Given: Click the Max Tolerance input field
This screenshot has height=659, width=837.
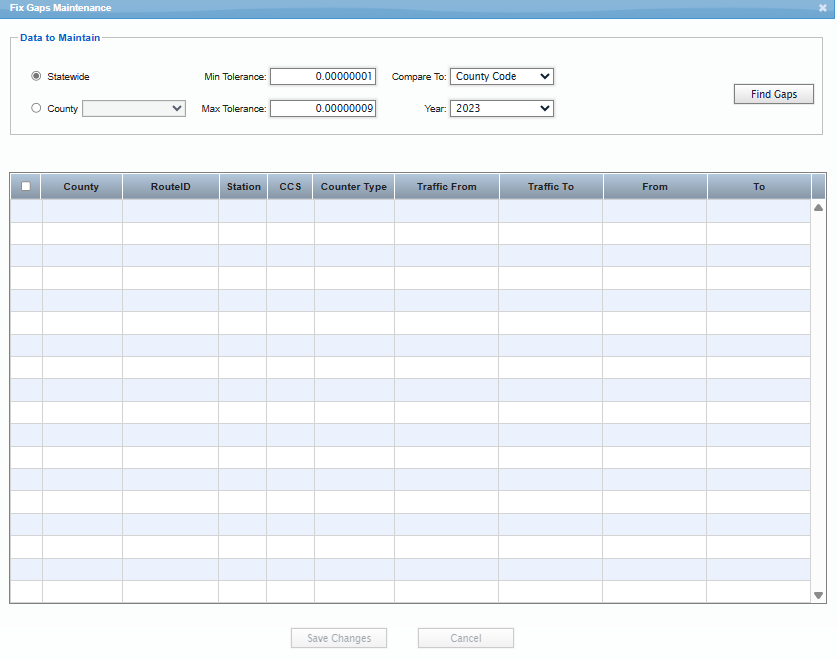Looking at the screenshot, I should coord(322,108).
